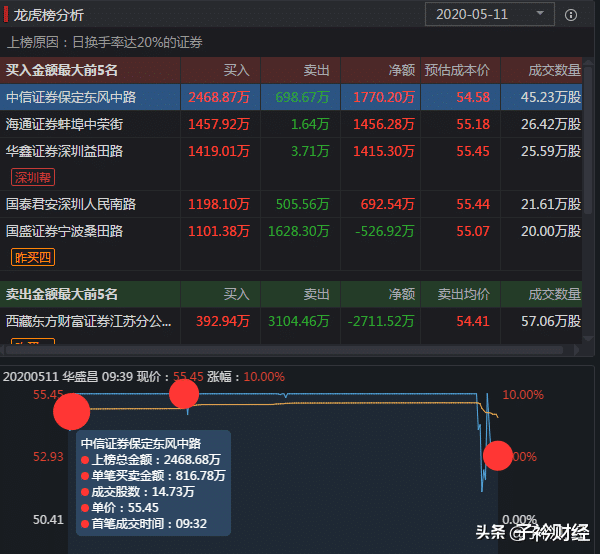Image resolution: width=600 pixels, height=554 pixels.
Task: Click the vertical scrollbar of the table
Action: pos(589,140)
